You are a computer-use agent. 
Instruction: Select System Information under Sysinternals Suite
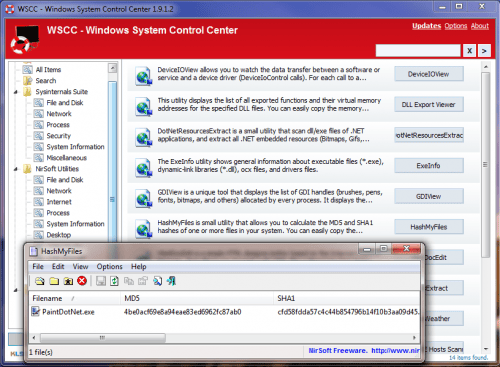75,147
